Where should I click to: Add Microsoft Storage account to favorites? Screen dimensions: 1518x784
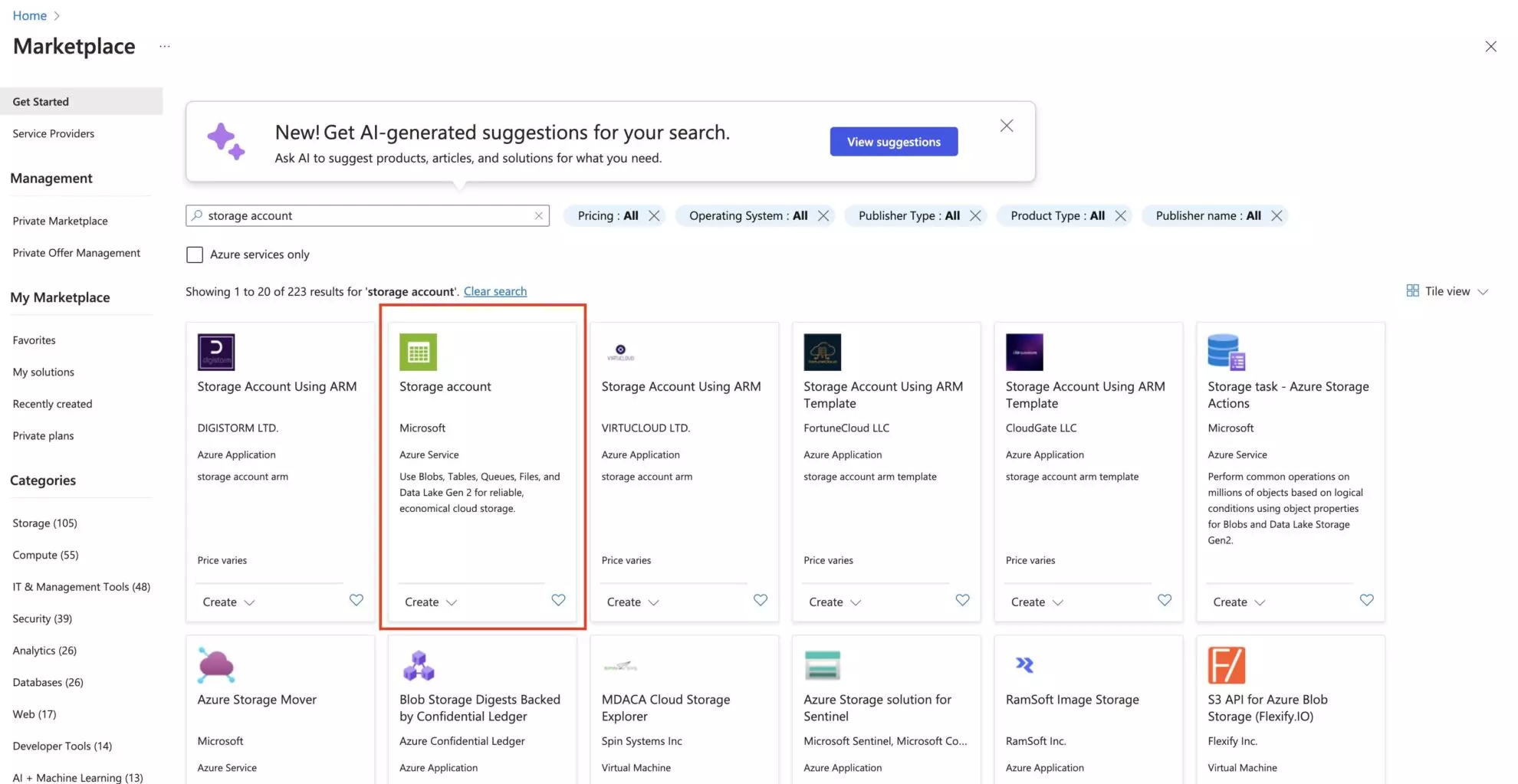(558, 600)
